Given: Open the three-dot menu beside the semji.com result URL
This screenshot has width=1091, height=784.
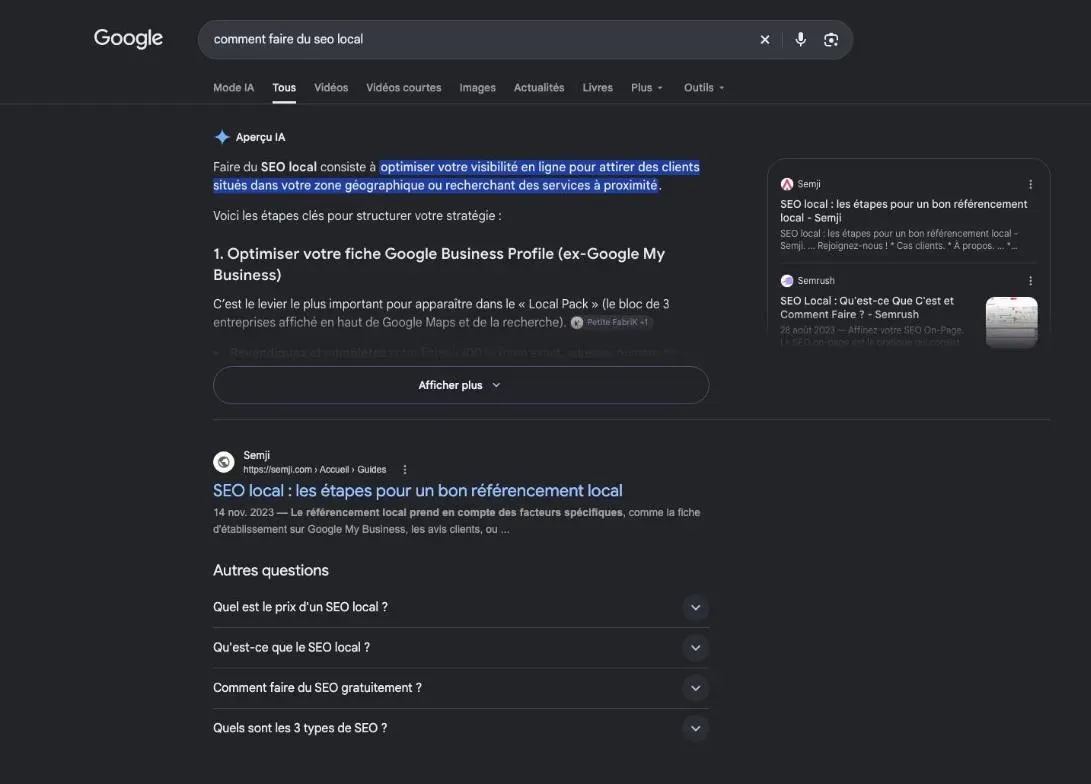Looking at the screenshot, I should [405, 470].
